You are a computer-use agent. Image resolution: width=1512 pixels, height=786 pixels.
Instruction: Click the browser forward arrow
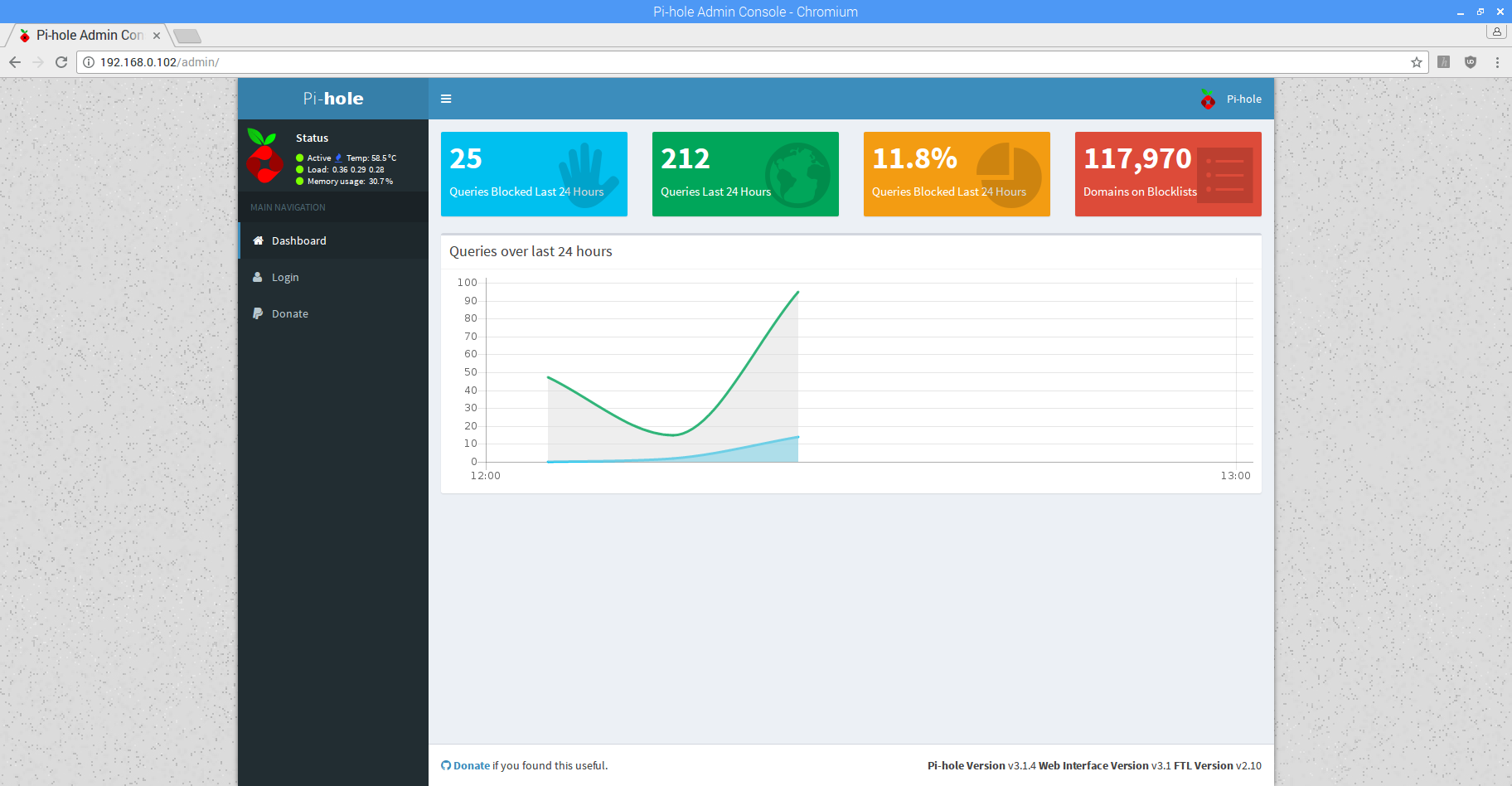coord(38,62)
